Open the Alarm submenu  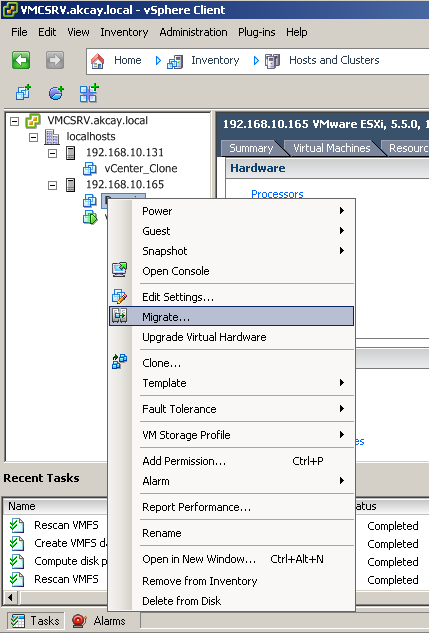point(232,481)
